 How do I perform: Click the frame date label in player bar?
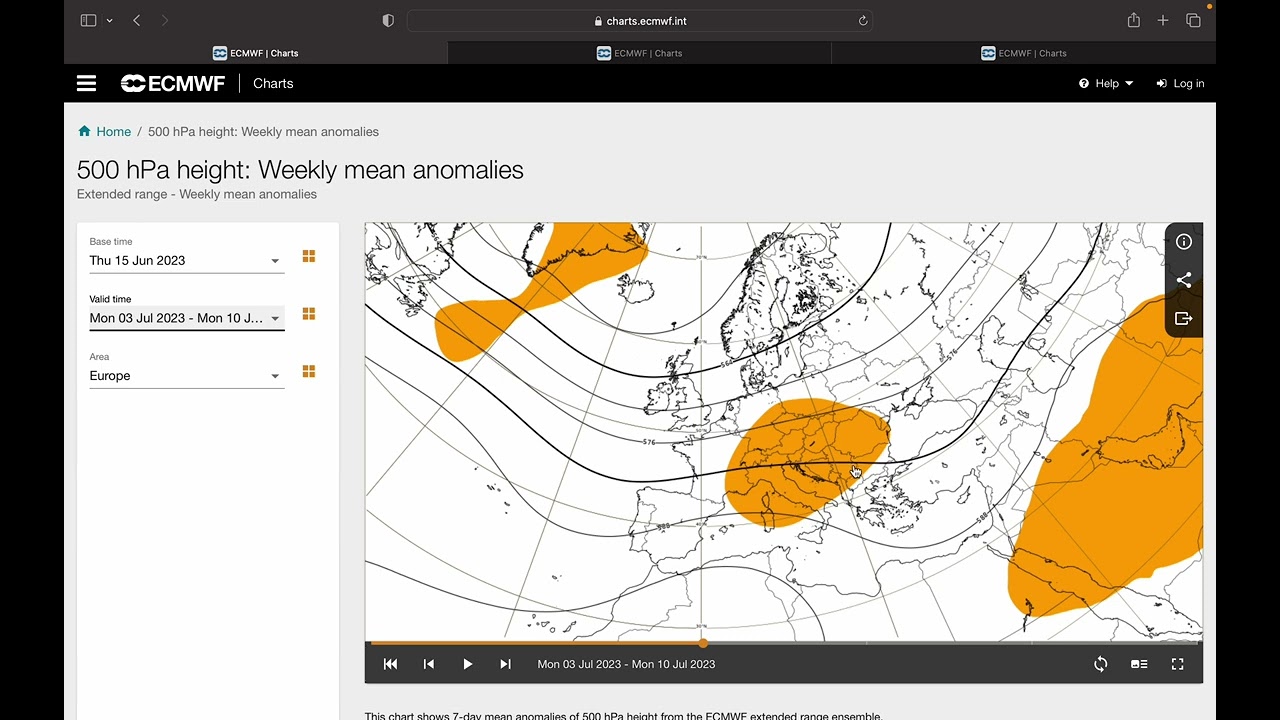tap(626, 664)
